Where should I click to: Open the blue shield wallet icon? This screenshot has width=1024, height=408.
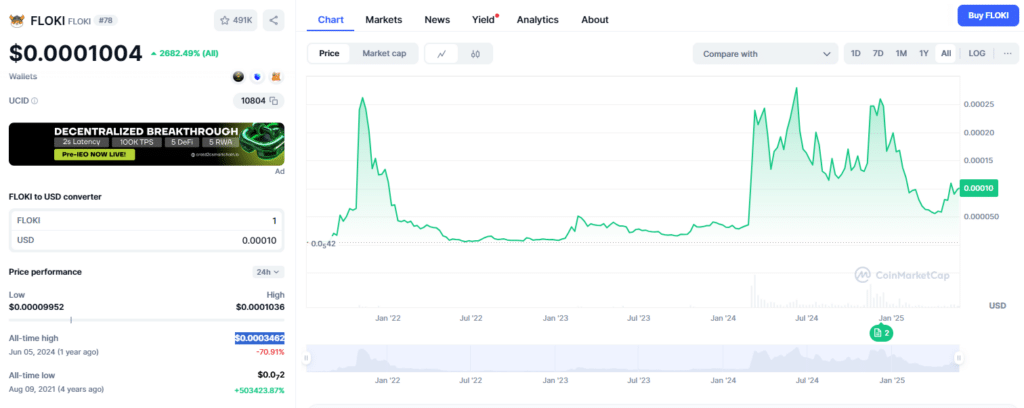click(257, 77)
